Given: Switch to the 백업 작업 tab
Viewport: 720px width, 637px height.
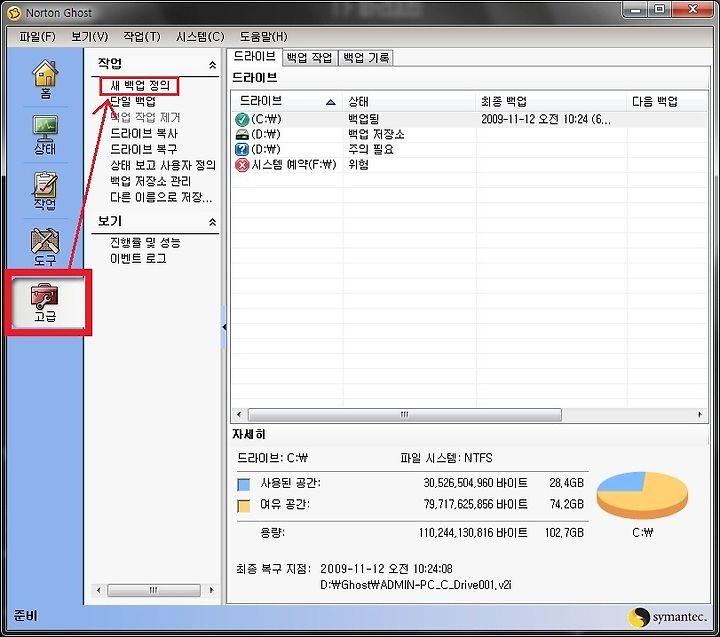Looking at the screenshot, I should (309, 58).
